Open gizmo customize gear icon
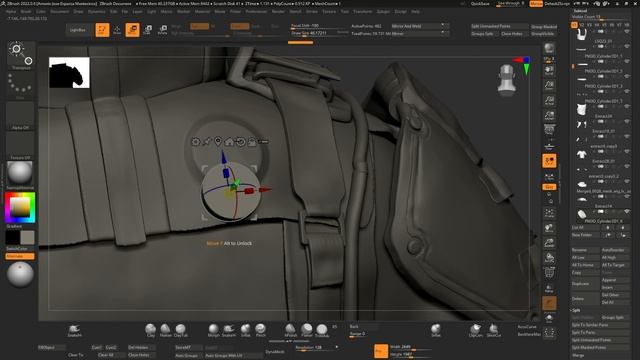640x360 pixels. tap(196, 142)
